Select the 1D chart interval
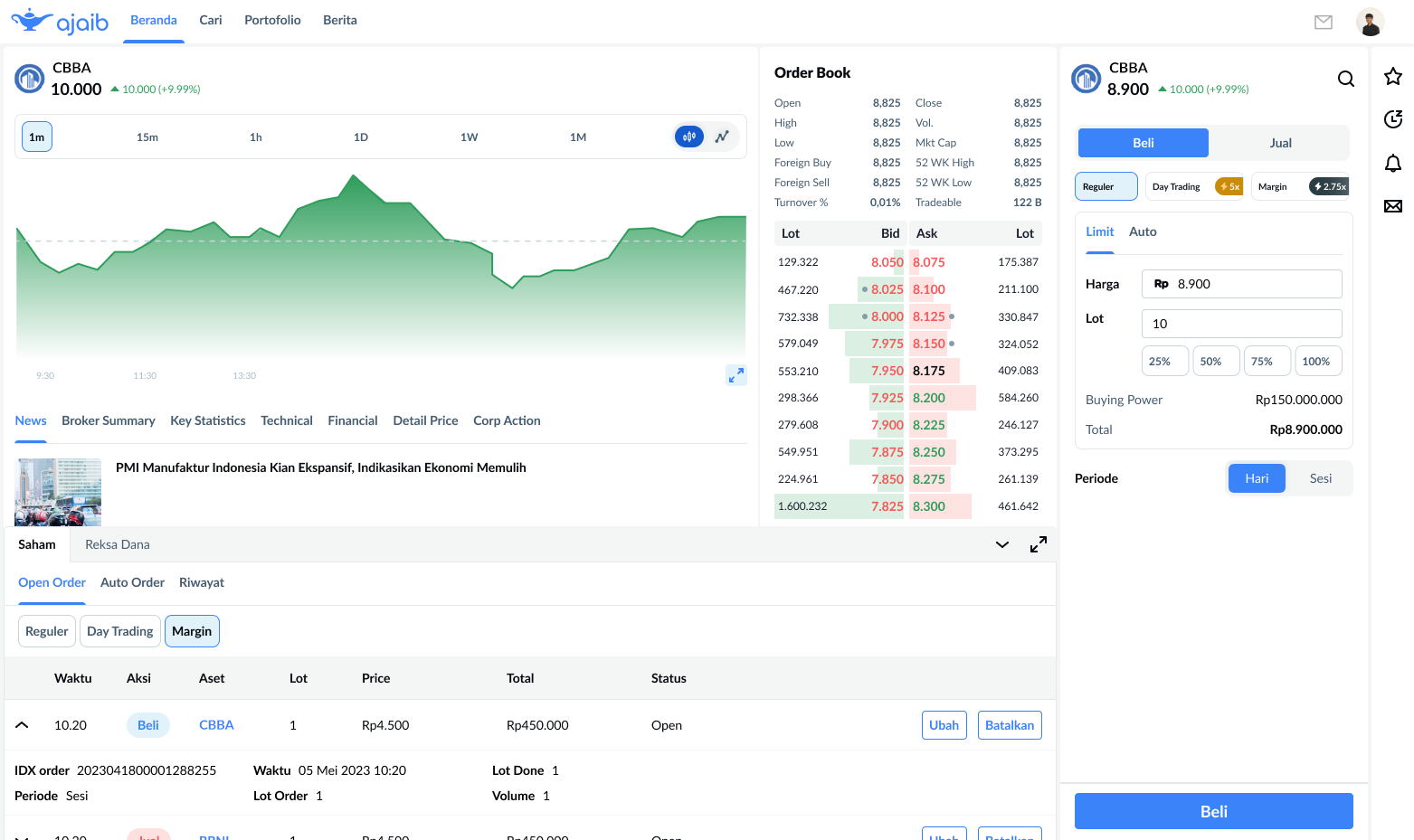Viewport: 1414px width, 840px height. (361, 137)
